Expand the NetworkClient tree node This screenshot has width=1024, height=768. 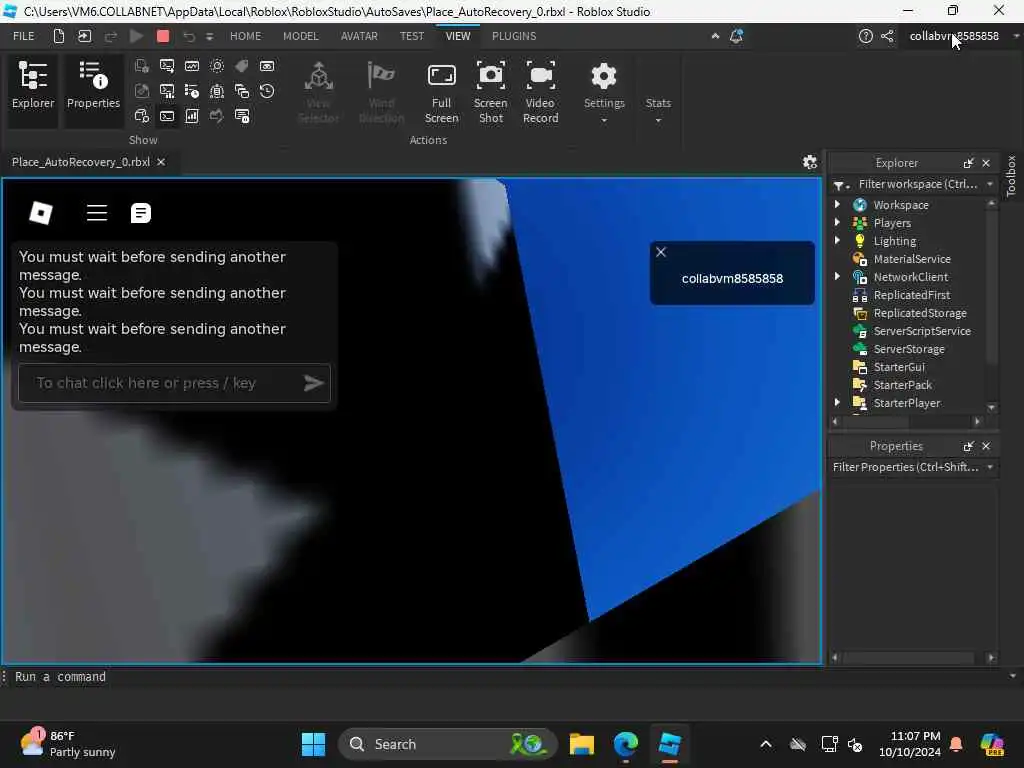coord(838,277)
